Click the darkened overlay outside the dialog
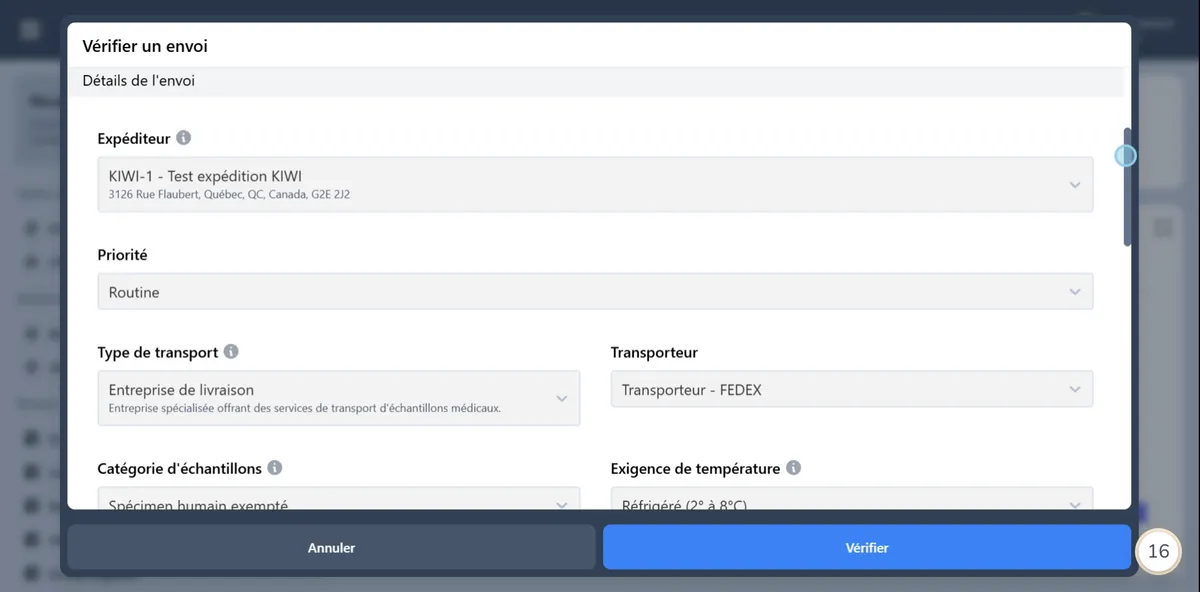Image resolution: width=1200 pixels, height=592 pixels. coord(30,300)
